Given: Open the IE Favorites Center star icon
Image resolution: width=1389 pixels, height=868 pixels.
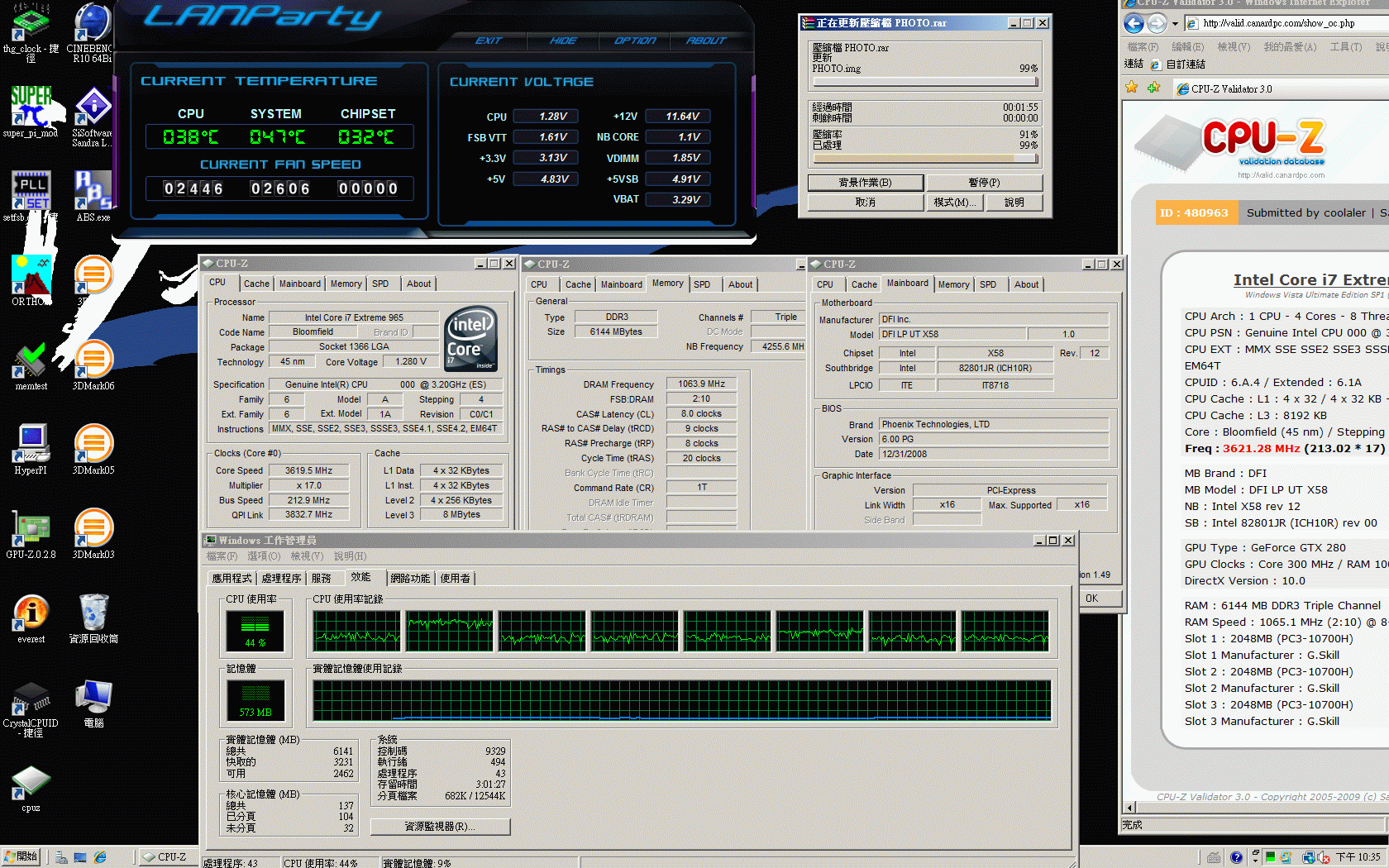Looking at the screenshot, I should [1131, 88].
